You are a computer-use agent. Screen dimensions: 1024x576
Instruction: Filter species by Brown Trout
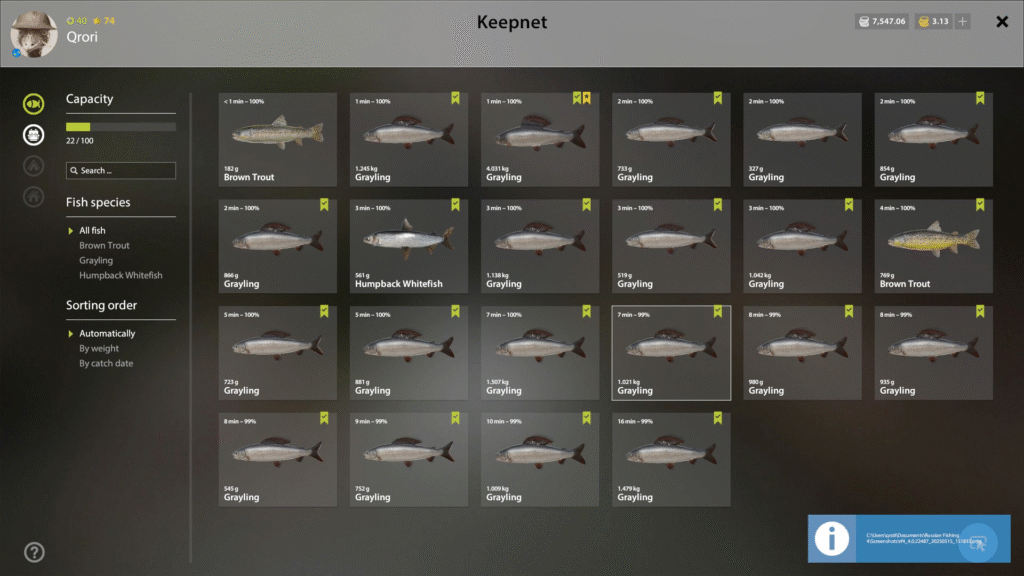coord(104,246)
